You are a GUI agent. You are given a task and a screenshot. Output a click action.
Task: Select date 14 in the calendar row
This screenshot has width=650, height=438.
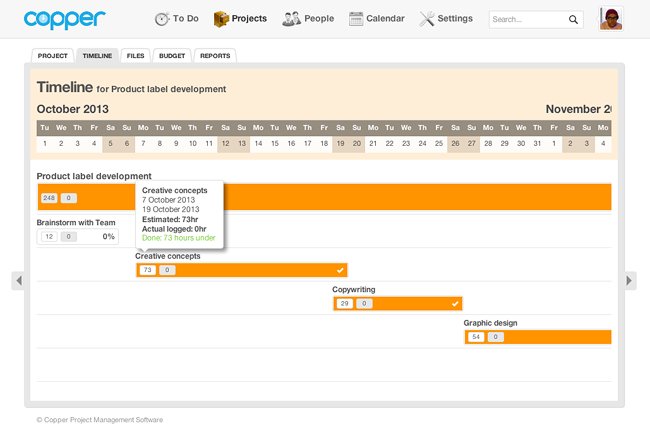(x=258, y=143)
